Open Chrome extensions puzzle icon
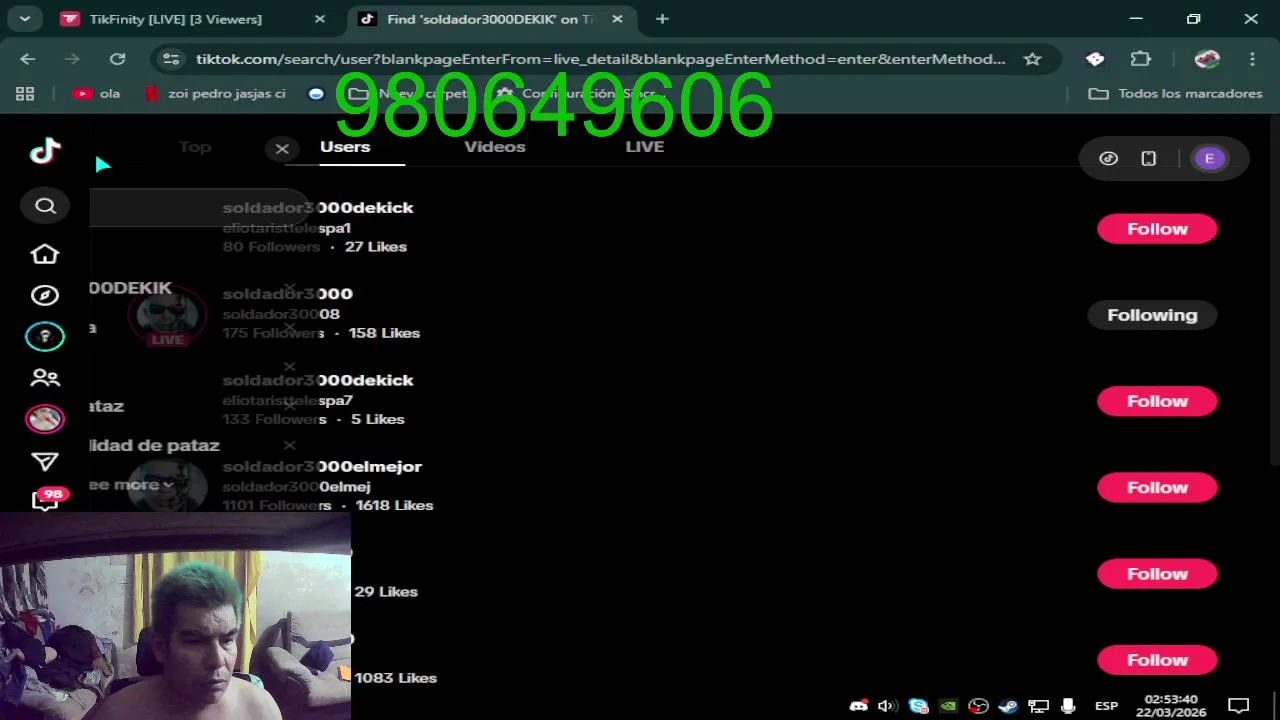Viewport: 1280px width, 720px height. (1141, 59)
